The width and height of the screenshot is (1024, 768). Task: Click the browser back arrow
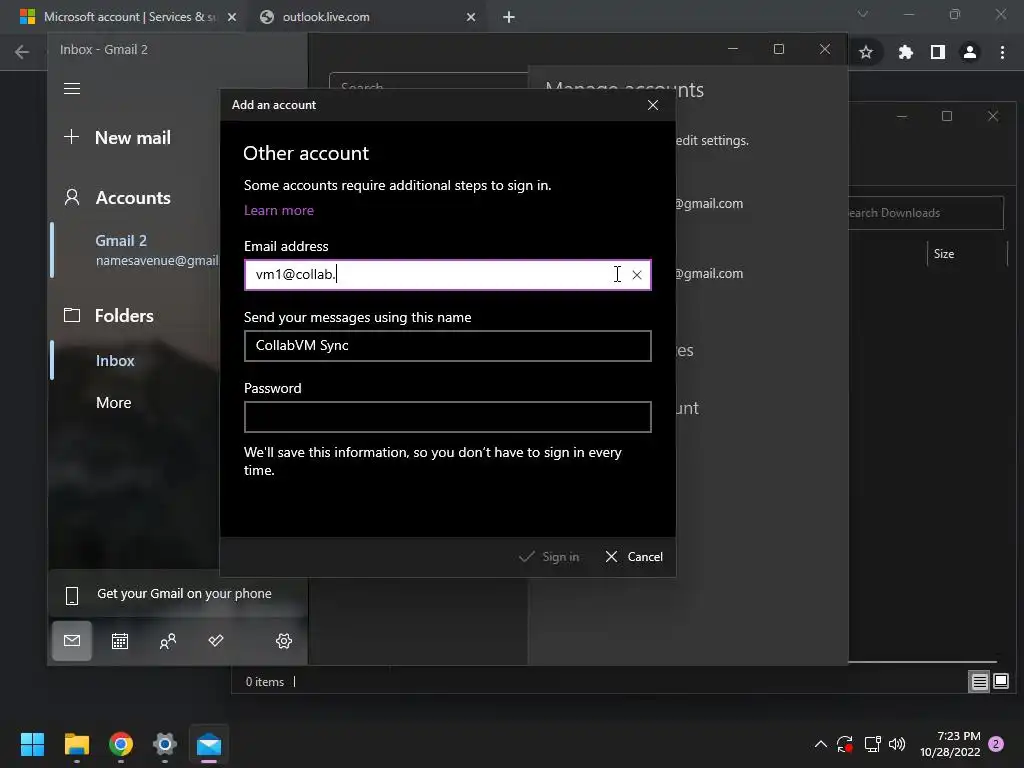[22, 52]
